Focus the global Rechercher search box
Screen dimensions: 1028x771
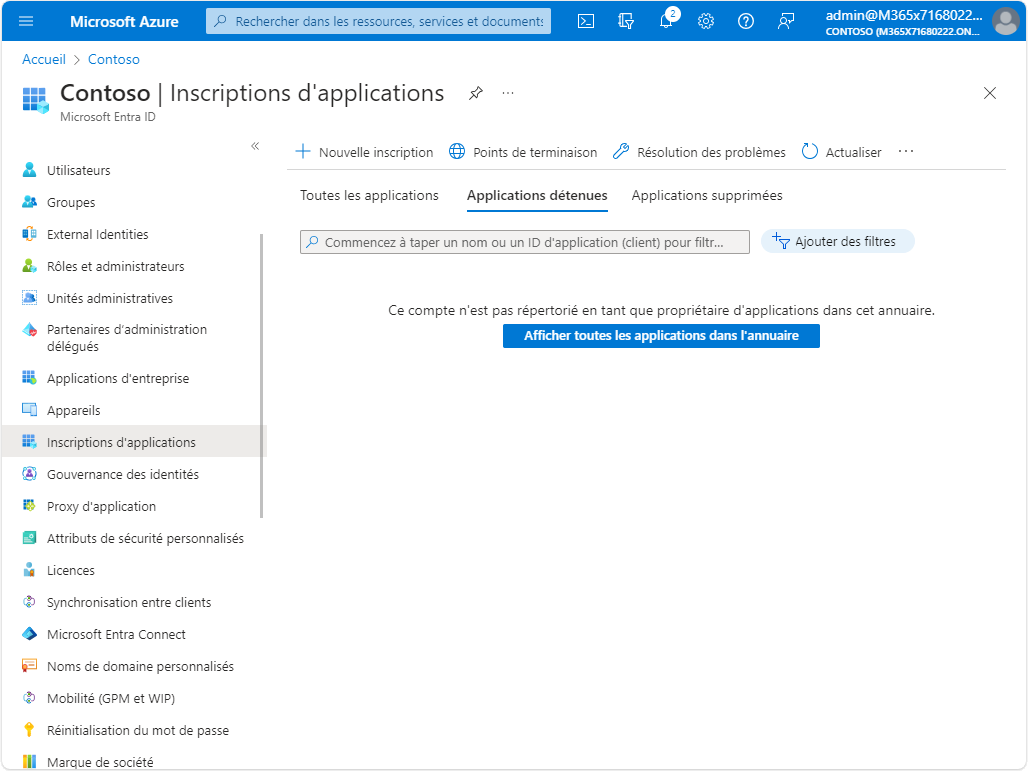pos(378,21)
